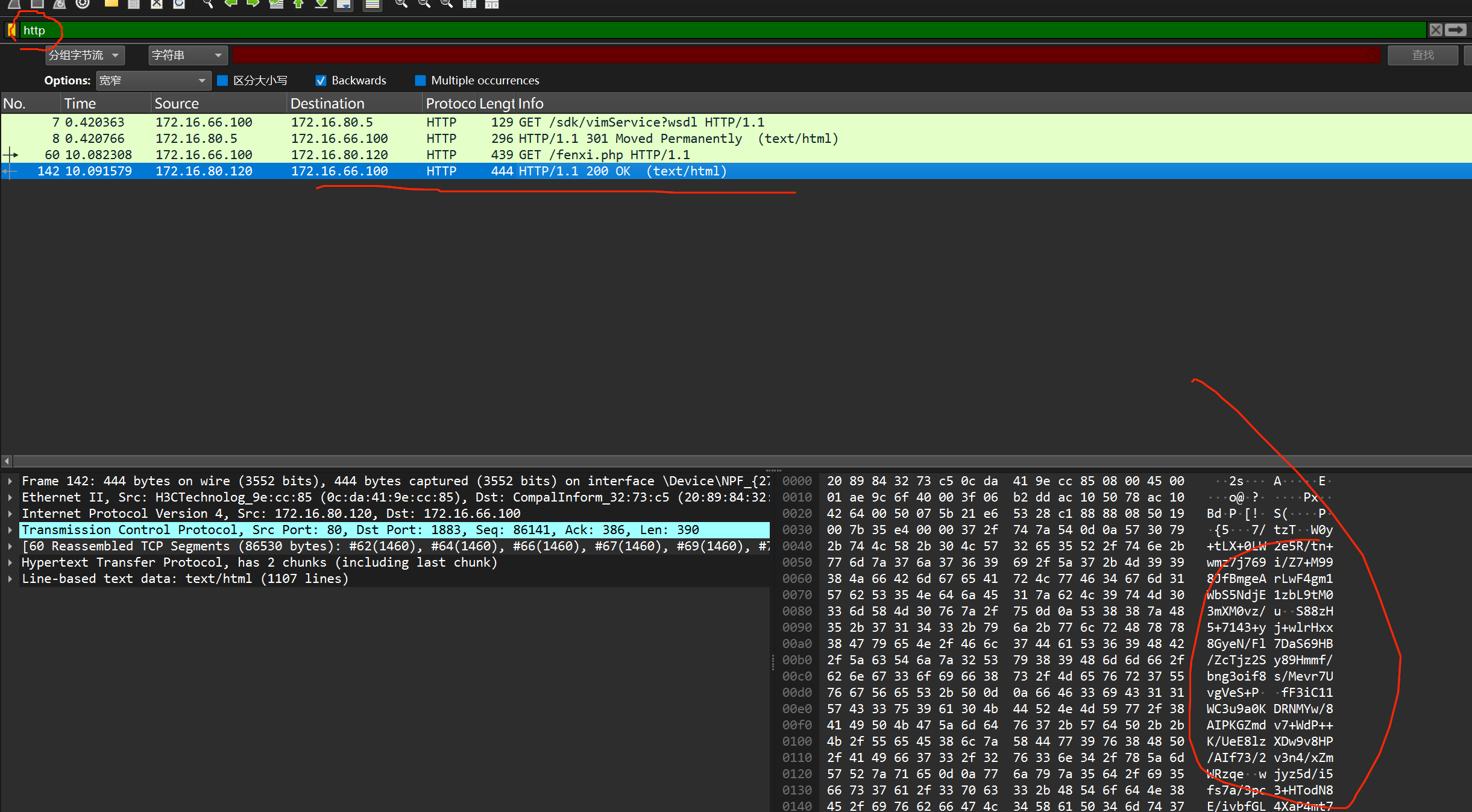Open the 分组字节流 search-in dropdown
This screenshot has height=812, width=1472.
(x=84, y=55)
